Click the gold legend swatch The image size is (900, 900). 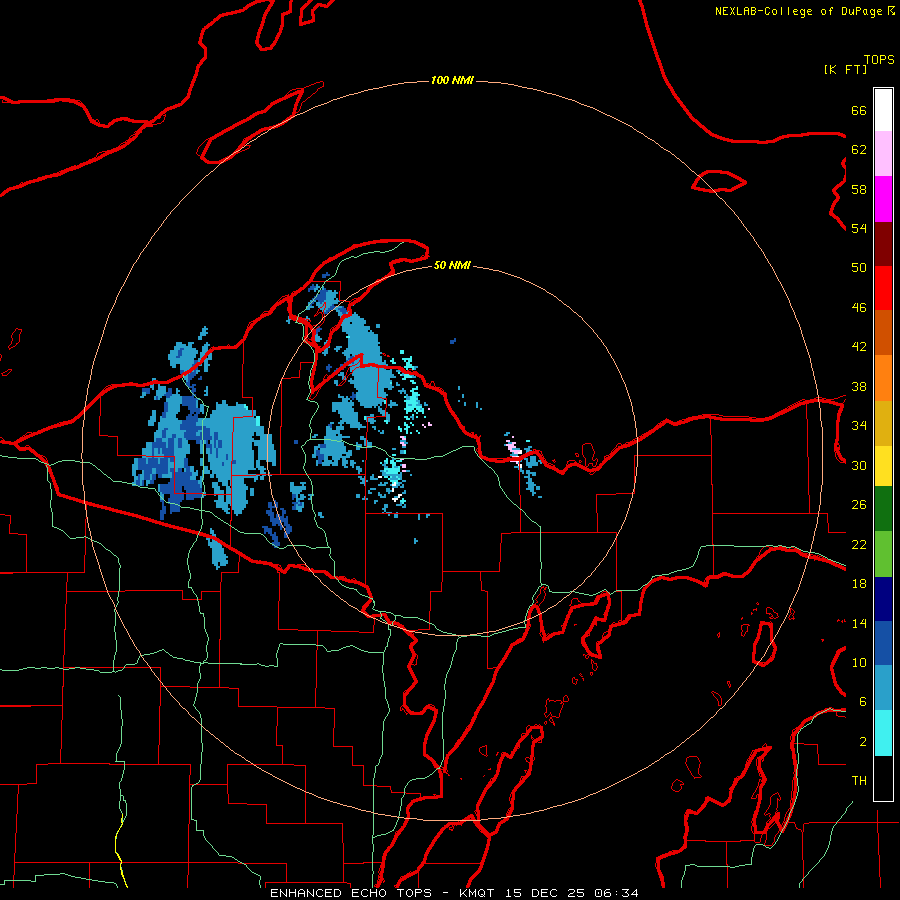point(883,423)
